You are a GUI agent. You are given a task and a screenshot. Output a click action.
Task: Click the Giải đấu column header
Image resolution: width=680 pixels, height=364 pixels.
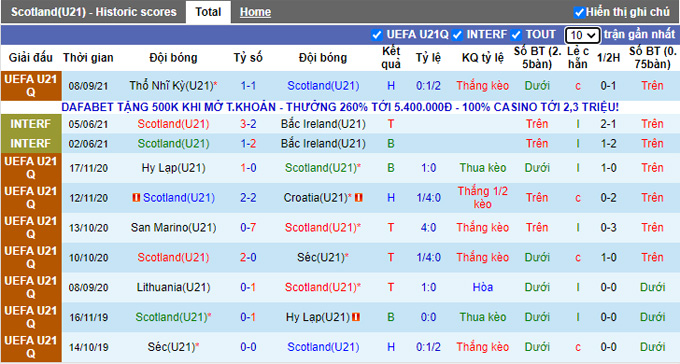[x=31, y=58]
